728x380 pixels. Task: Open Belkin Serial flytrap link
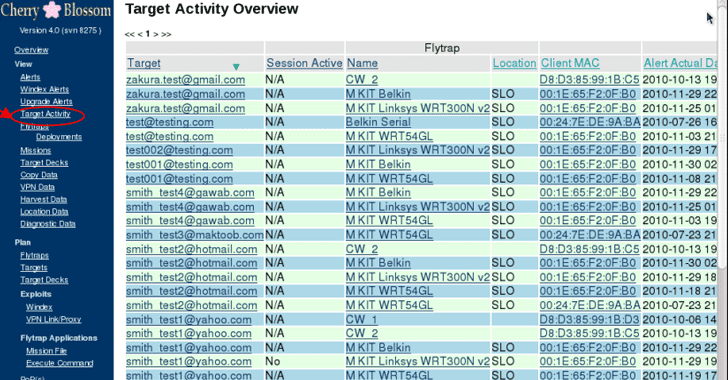378,122
